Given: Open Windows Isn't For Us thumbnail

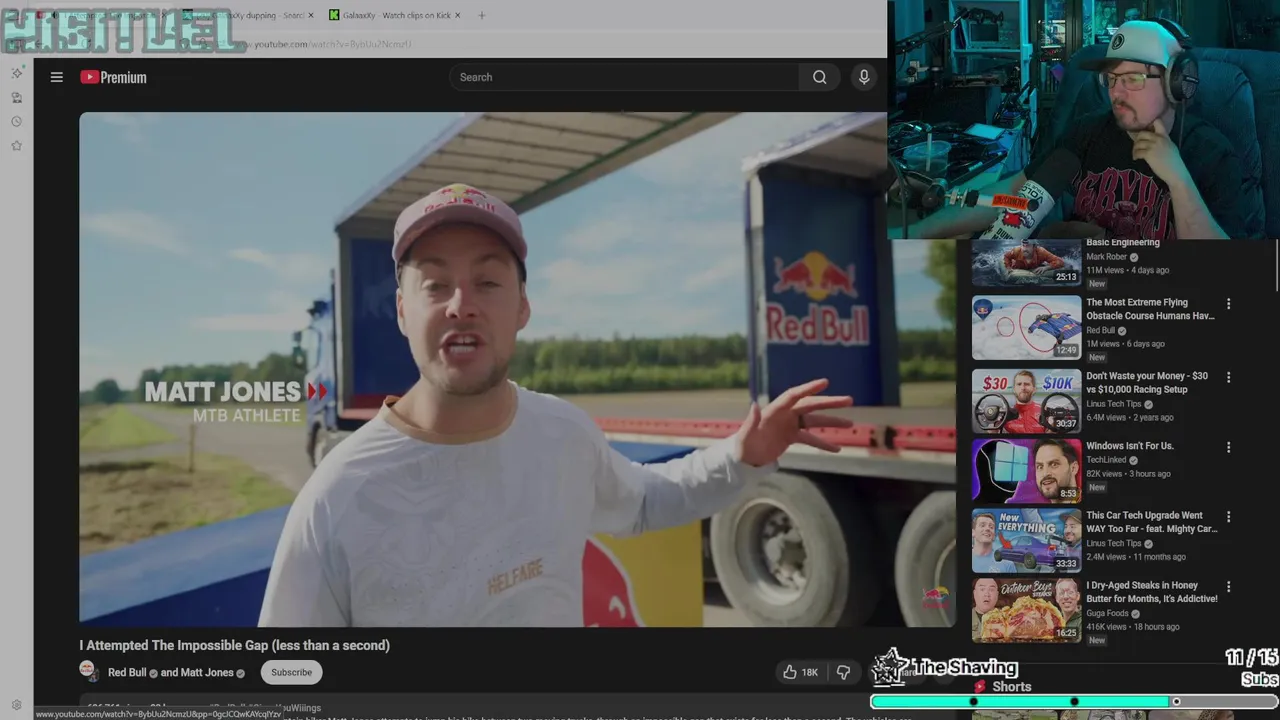Looking at the screenshot, I should 1026,470.
